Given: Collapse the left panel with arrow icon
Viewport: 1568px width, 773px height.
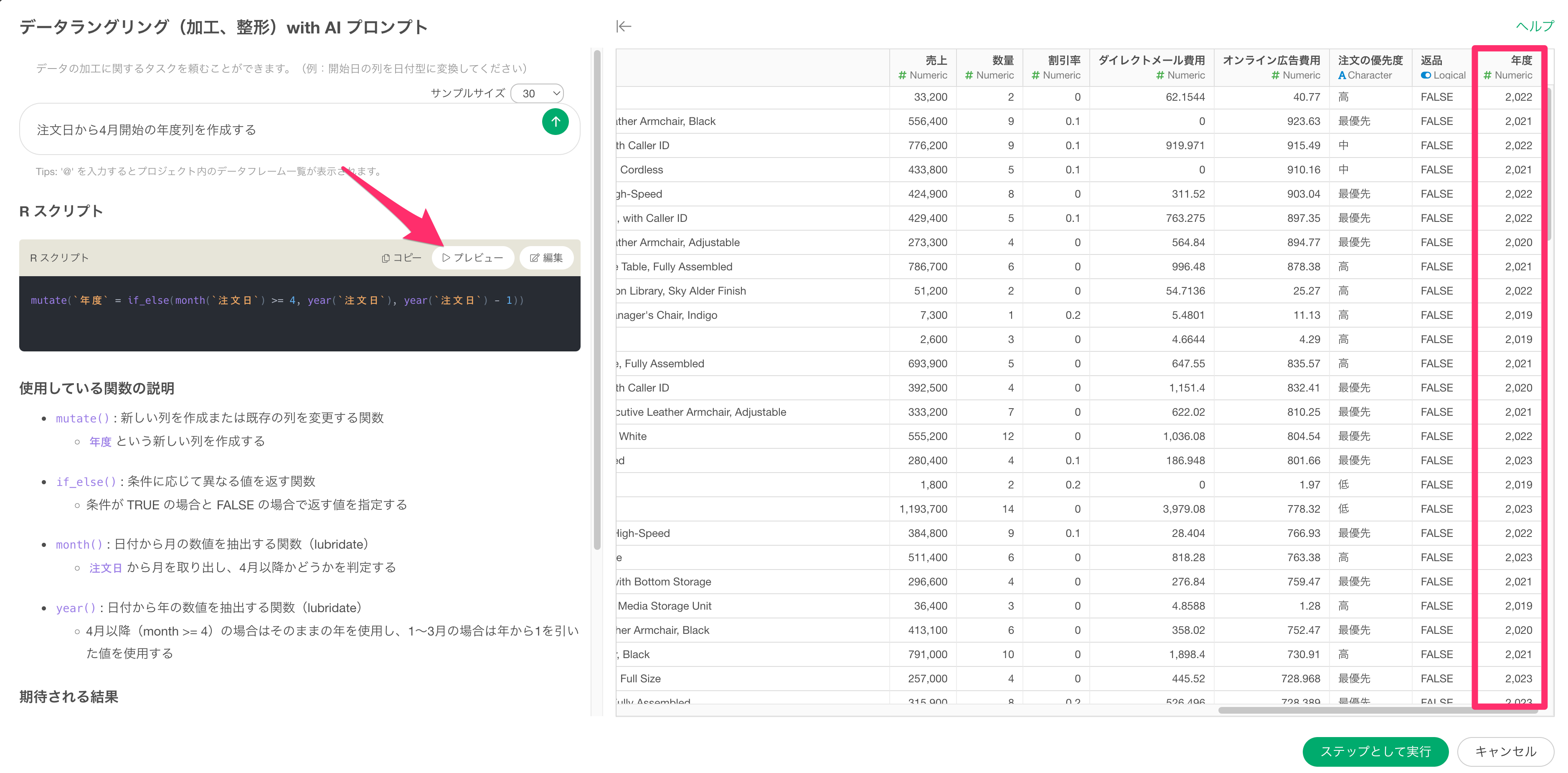Looking at the screenshot, I should (624, 26).
